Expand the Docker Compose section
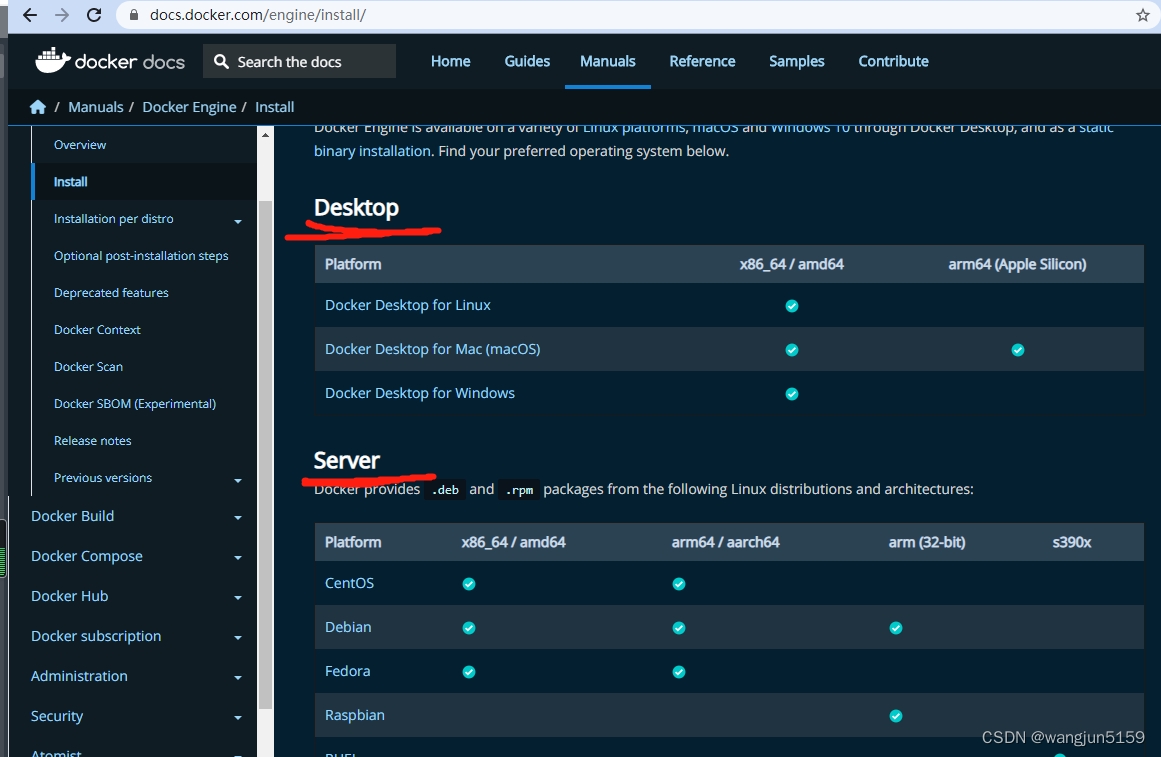Viewport: 1161px width, 757px height. 238,558
